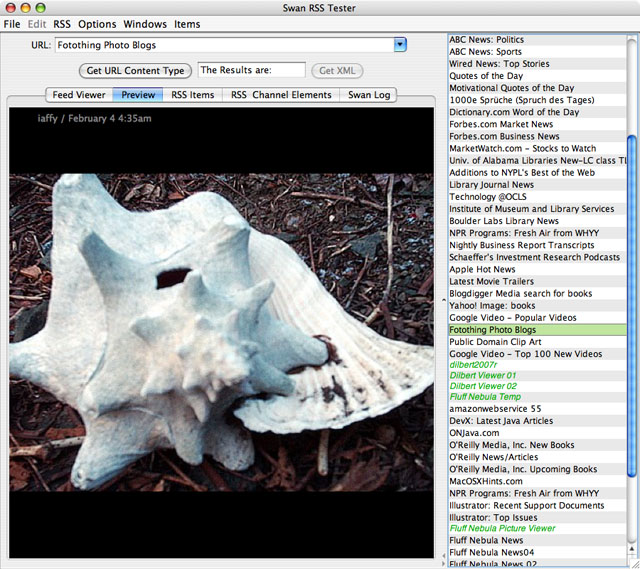Open the File menu
640x569 pixels.
12,24
